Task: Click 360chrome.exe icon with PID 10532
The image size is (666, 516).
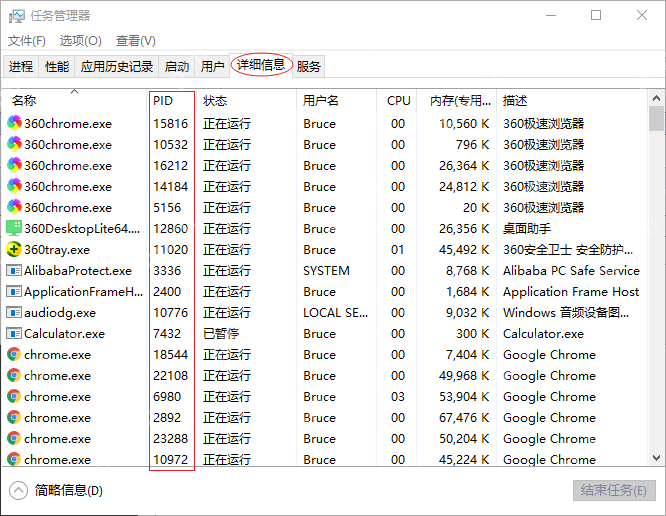Action: point(14,144)
